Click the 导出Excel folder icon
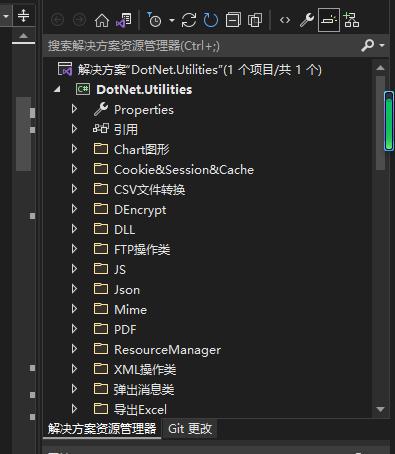This screenshot has height=454, width=395. (101, 409)
